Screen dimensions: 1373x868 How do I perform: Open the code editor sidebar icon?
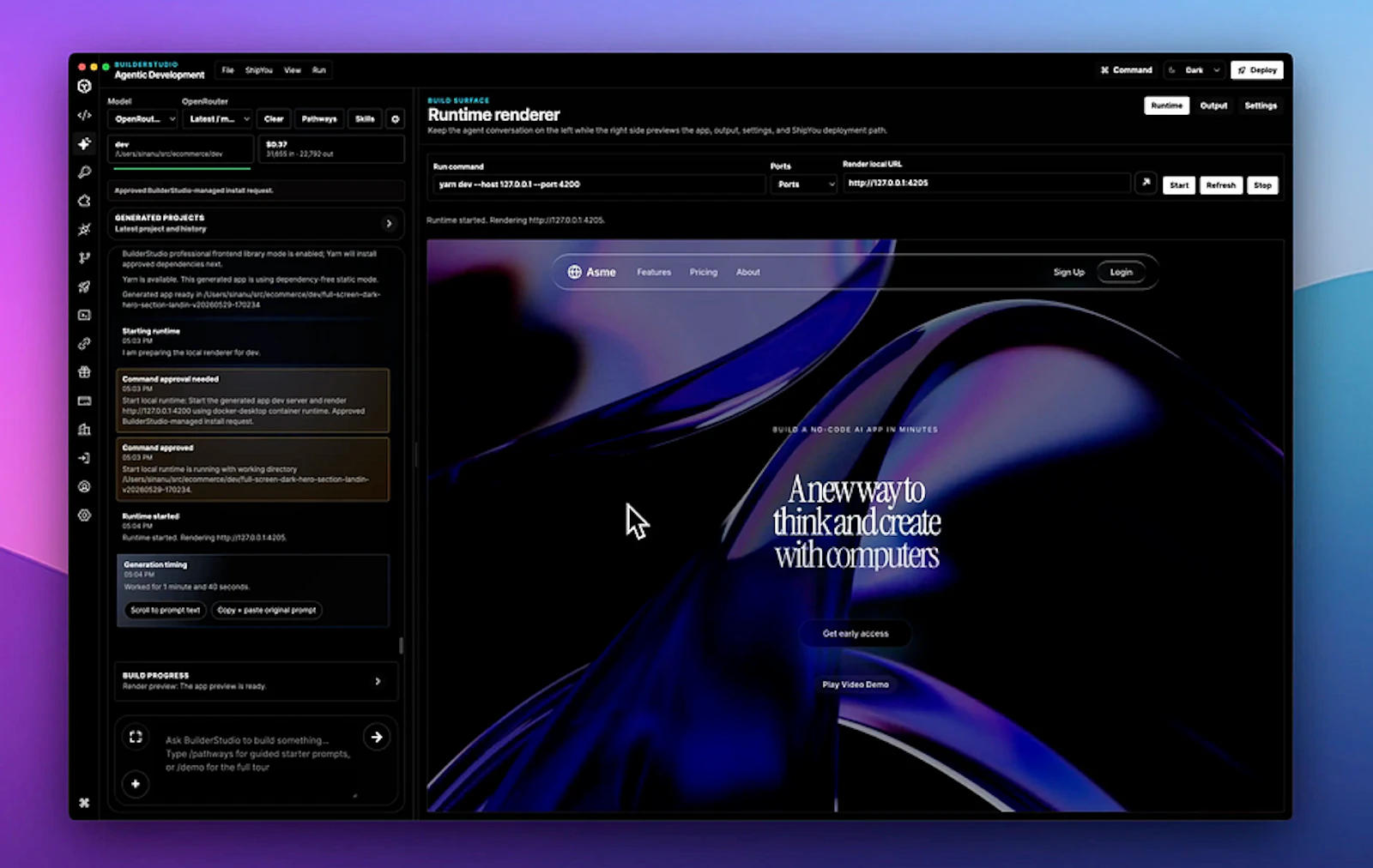(x=84, y=115)
